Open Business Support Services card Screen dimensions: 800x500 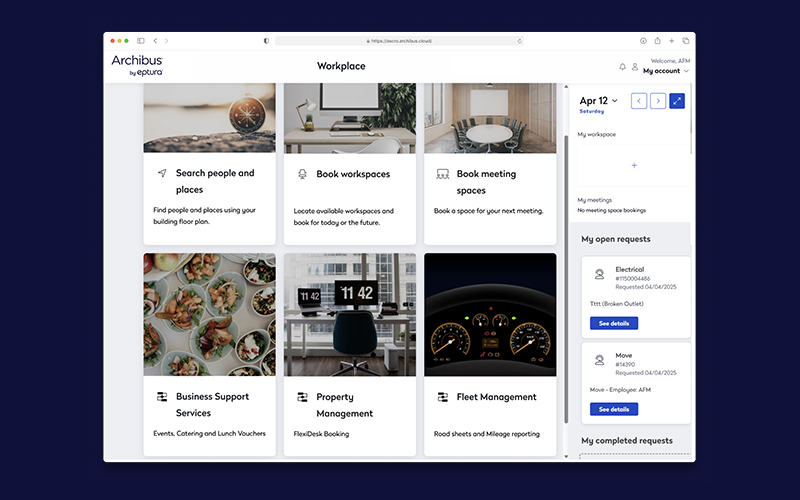[209, 355]
